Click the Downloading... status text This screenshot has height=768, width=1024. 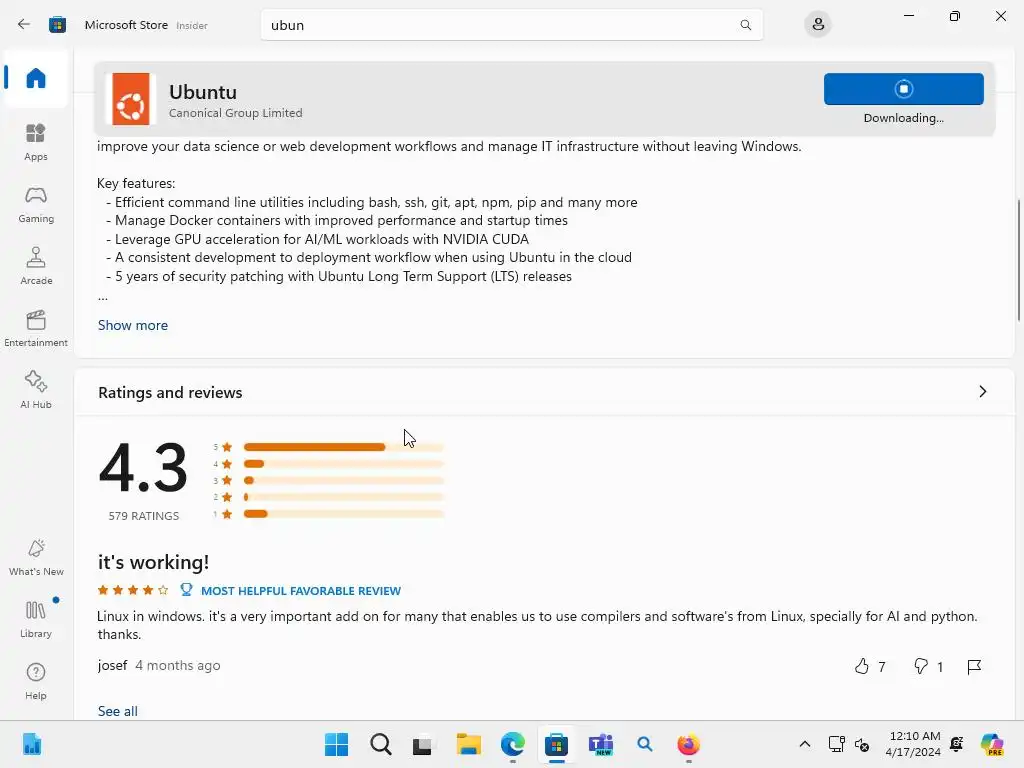(903, 118)
